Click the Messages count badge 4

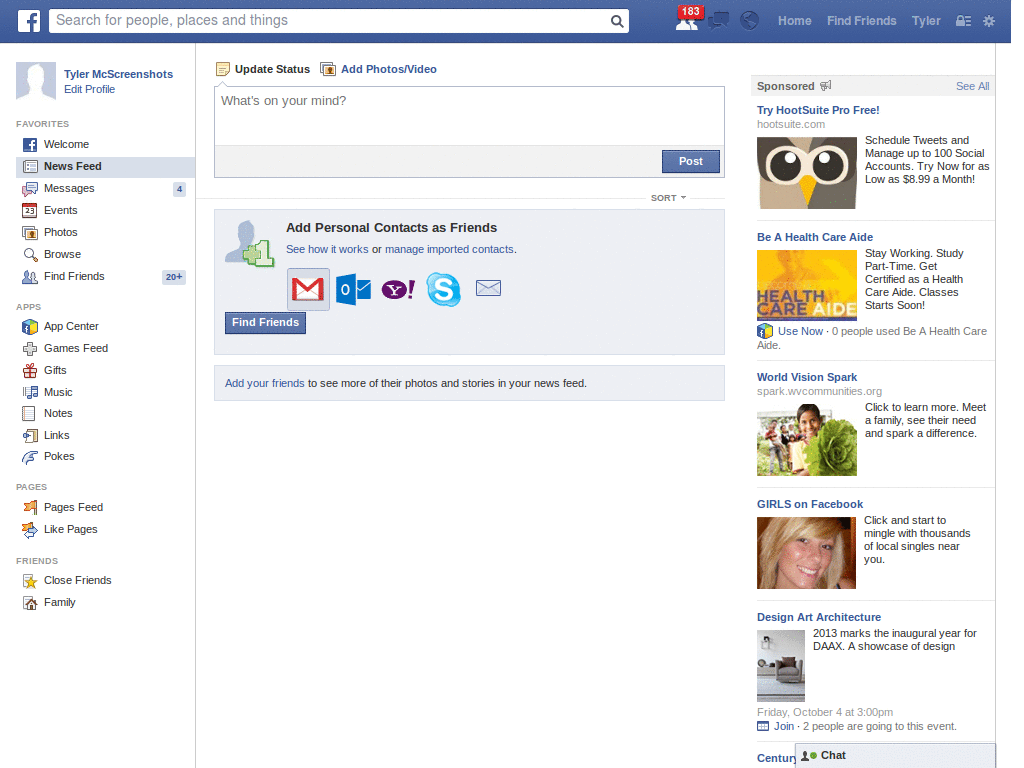point(179,189)
